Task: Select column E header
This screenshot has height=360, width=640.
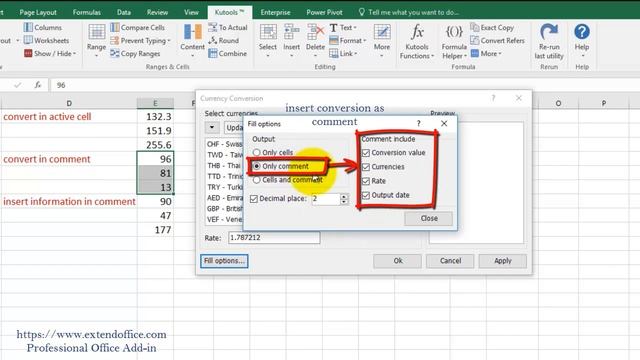Action: [x=155, y=103]
